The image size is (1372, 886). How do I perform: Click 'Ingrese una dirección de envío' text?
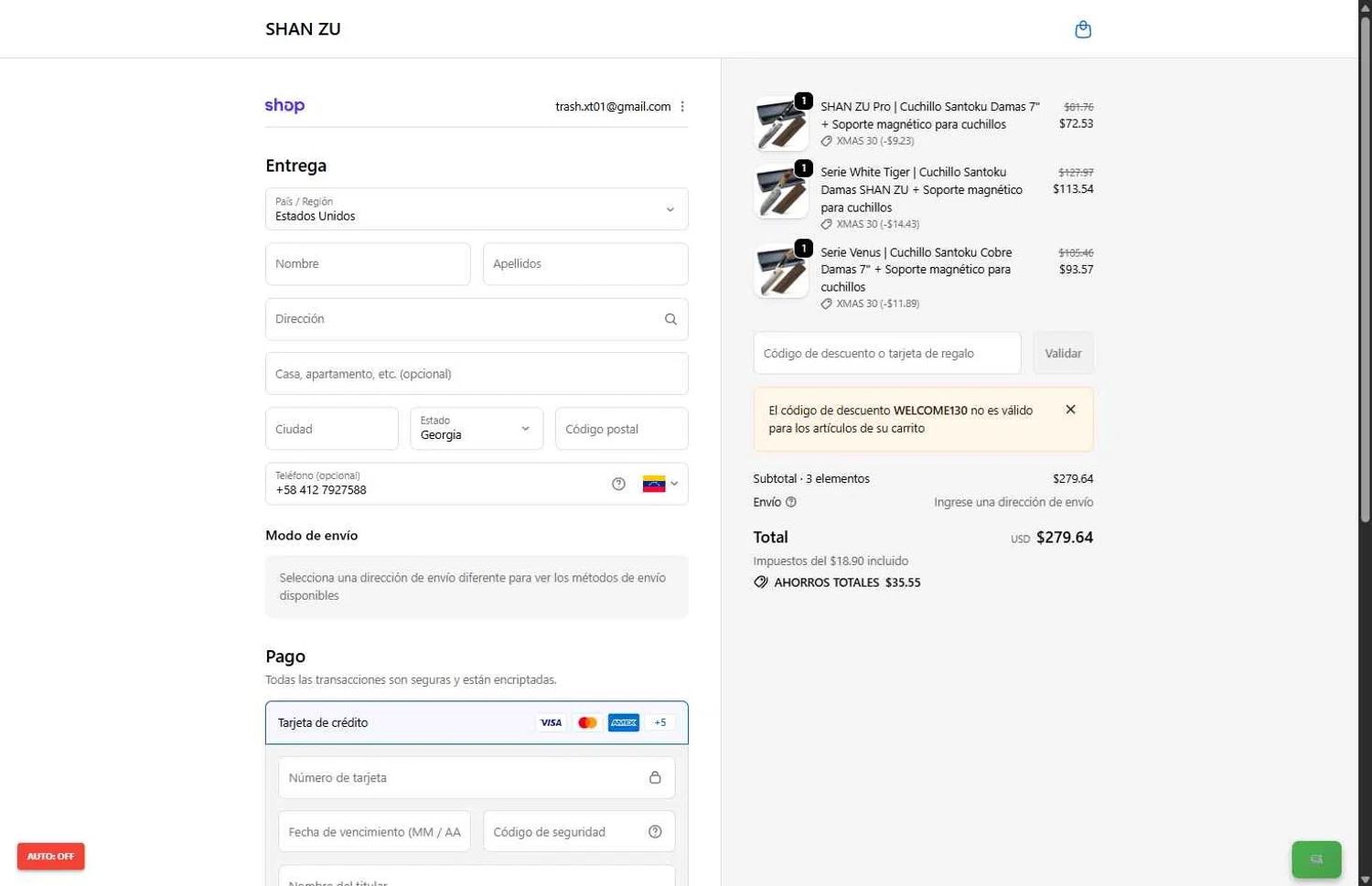1013,502
